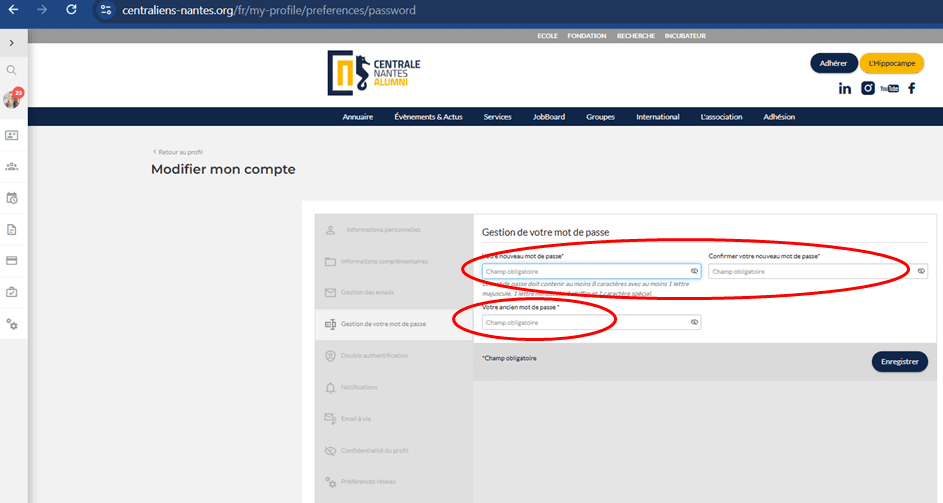This screenshot has width=943, height=503.
Task: Show the new password using eye icon
Action: coord(694,271)
